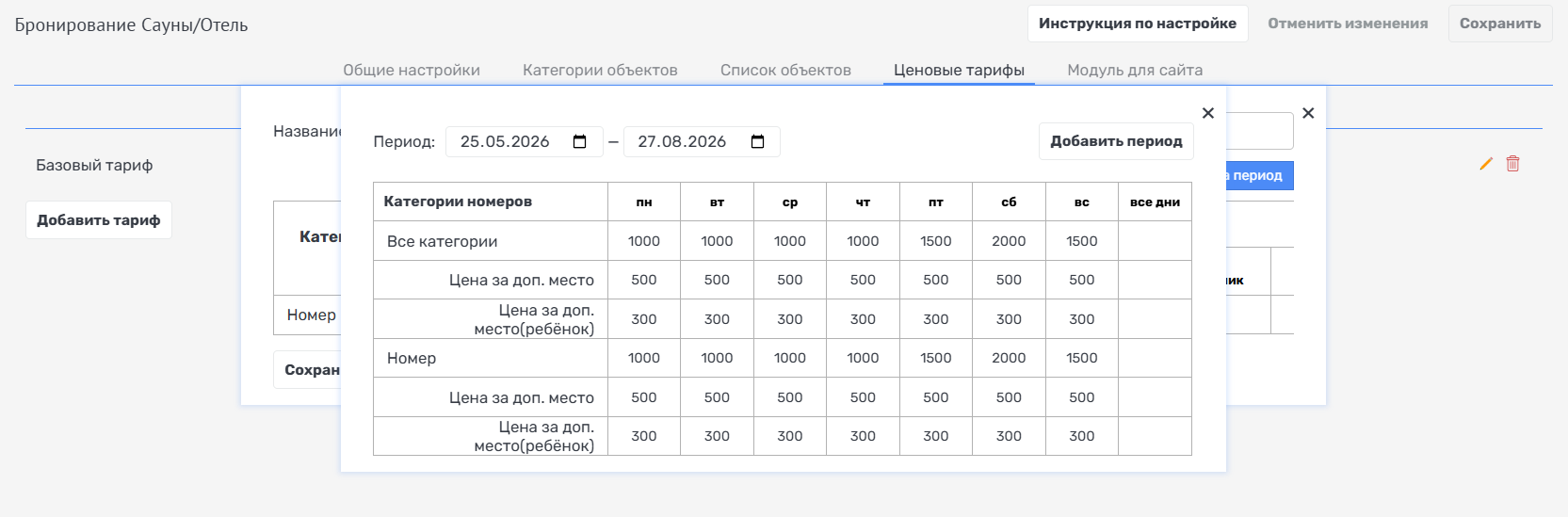Viewport: 1568px width, 517px height.
Task: Select Базовый тариф in tariff list
Action: (94, 165)
